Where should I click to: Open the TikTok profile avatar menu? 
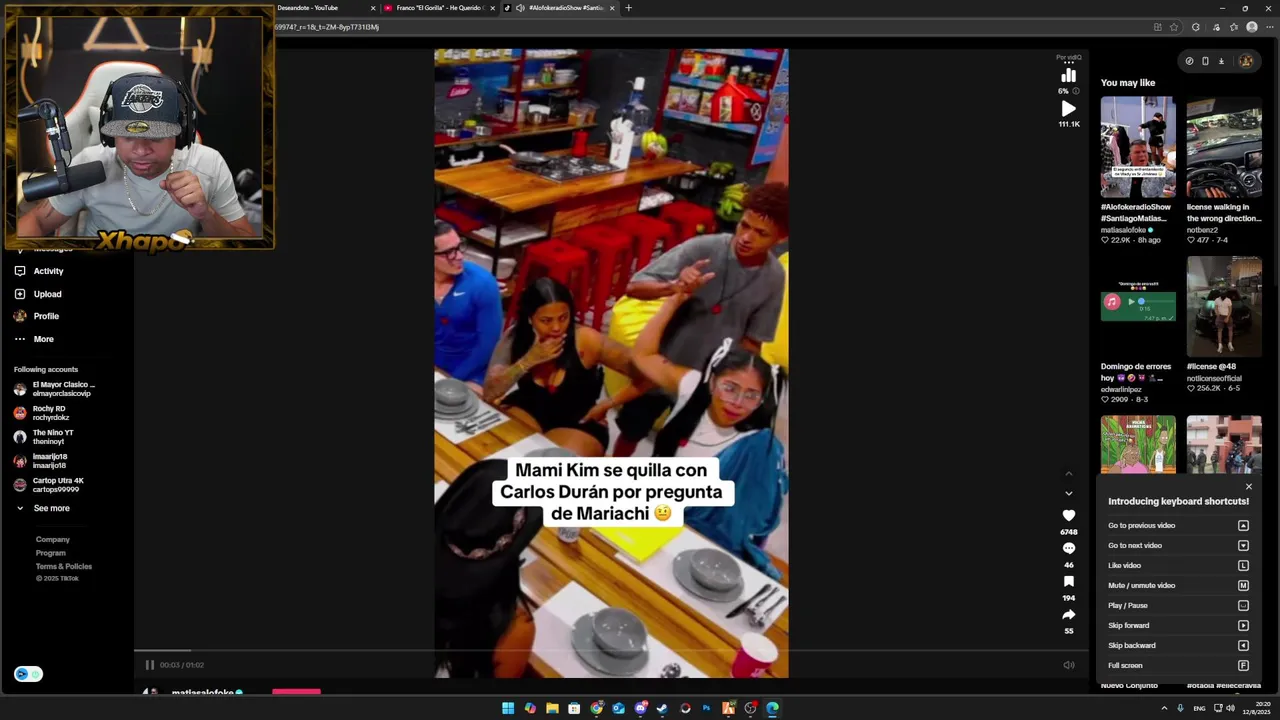click(1245, 61)
